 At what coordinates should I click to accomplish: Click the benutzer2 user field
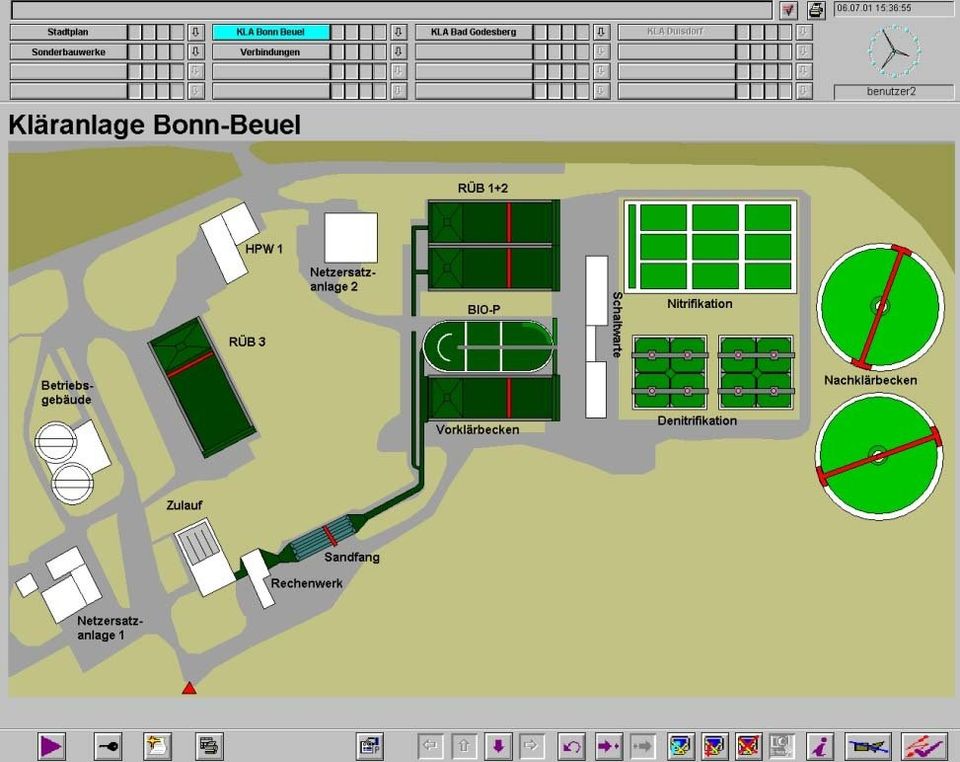[x=893, y=92]
